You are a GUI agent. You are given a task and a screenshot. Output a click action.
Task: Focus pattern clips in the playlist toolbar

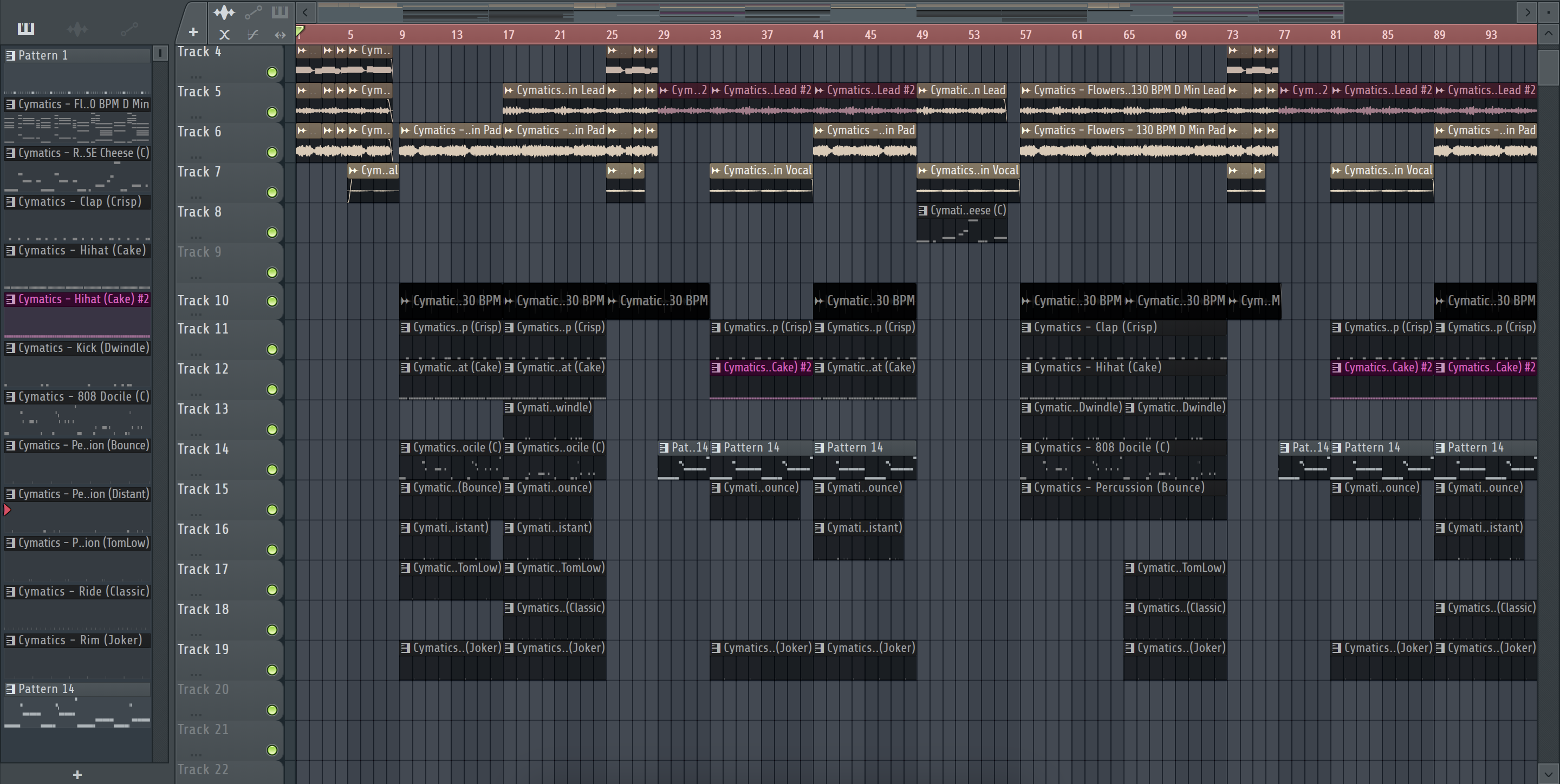[x=280, y=12]
